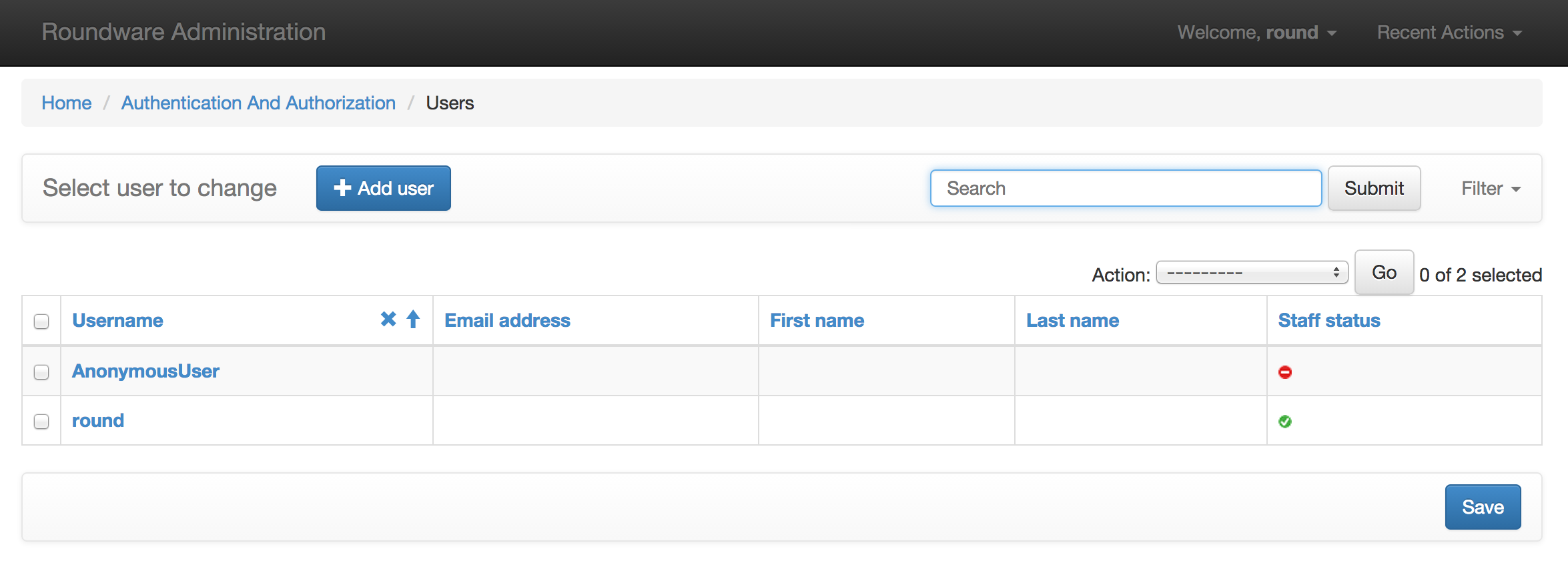Image resolution: width=1568 pixels, height=567 pixels.
Task: Go to Home breadcrumb
Action: click(67, 103)
